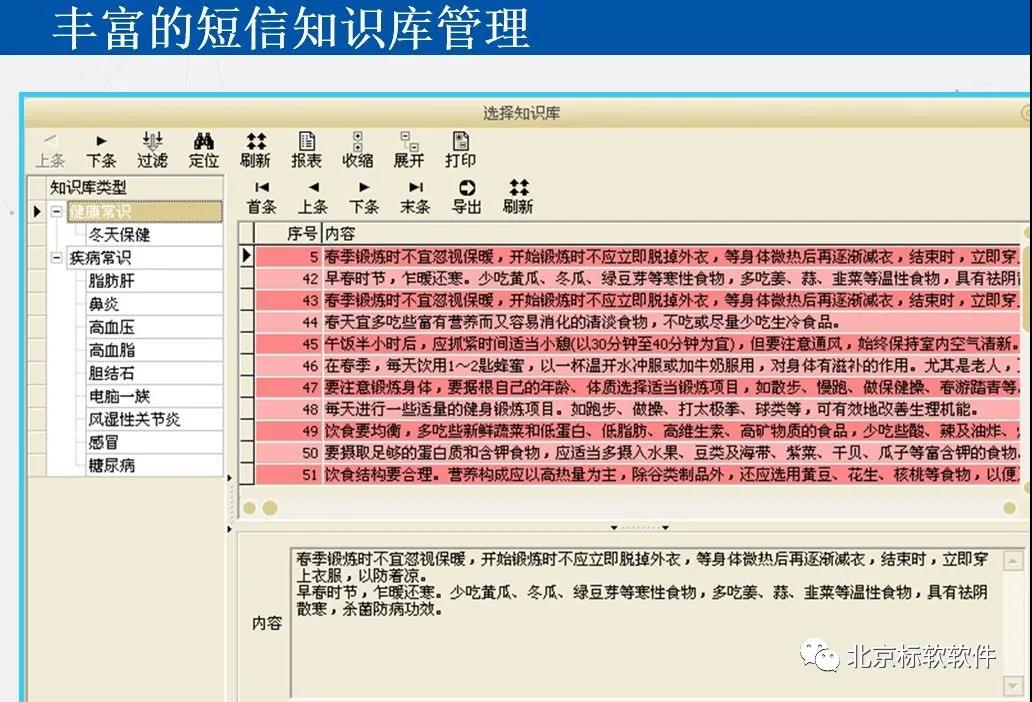The height and width of the screenshot is (702, 1032).
Task: Click 刷新 in the top toolbar
Action: tap(255, 150)
